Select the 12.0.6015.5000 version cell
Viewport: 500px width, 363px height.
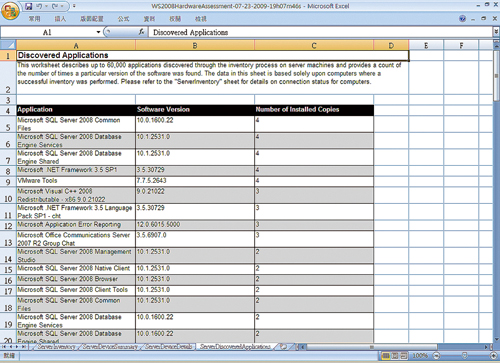tap(195, 225)
